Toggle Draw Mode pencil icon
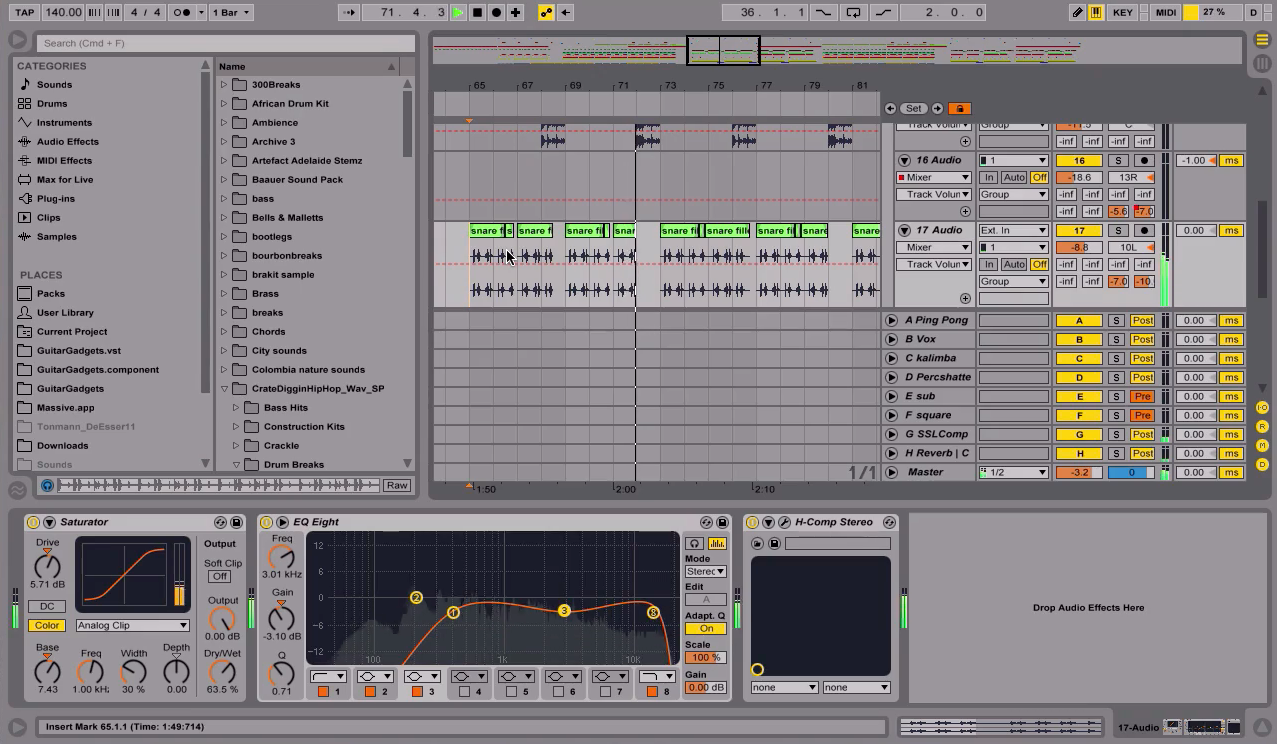 pos(1077,12)
